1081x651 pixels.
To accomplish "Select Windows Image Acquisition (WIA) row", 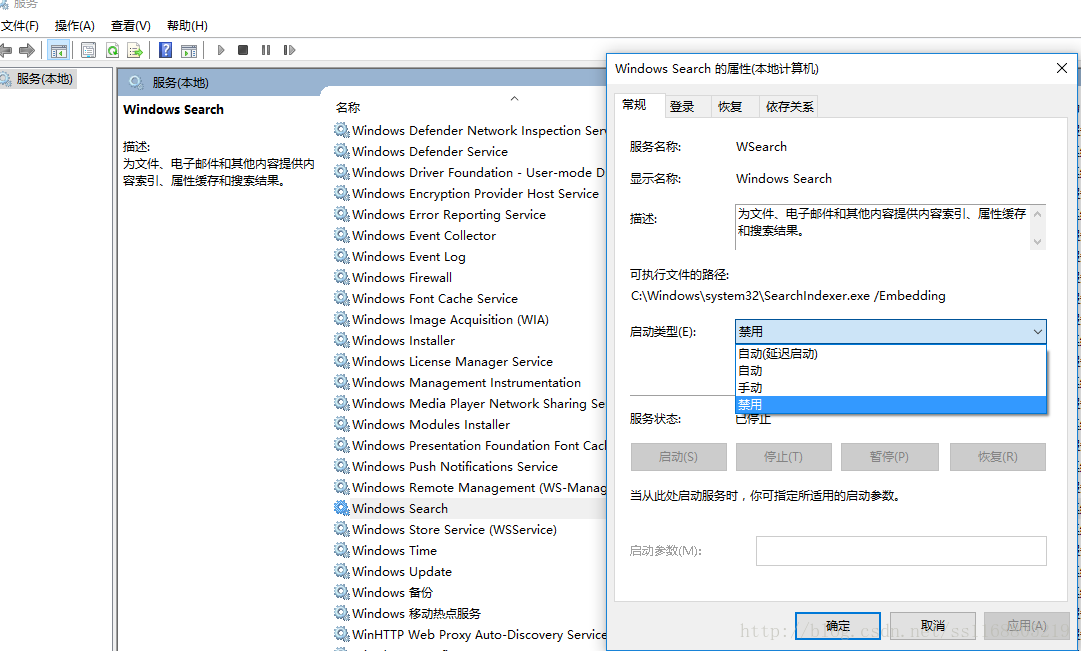I will click(x=450, y=319).
